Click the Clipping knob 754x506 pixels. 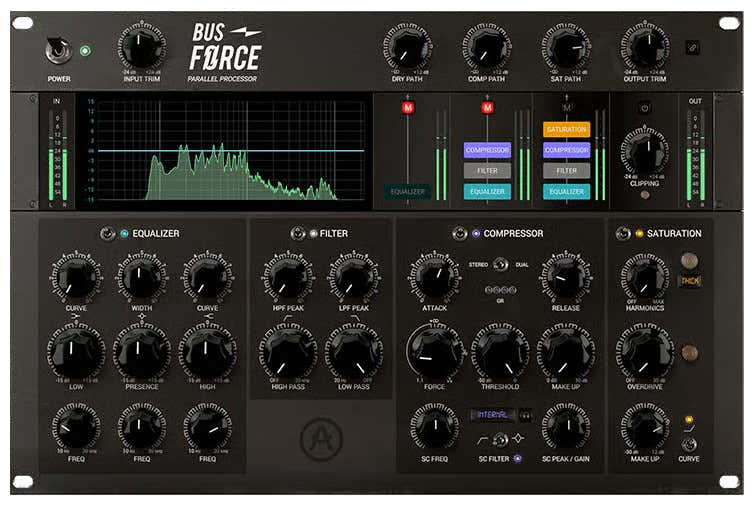pos(645,152)
